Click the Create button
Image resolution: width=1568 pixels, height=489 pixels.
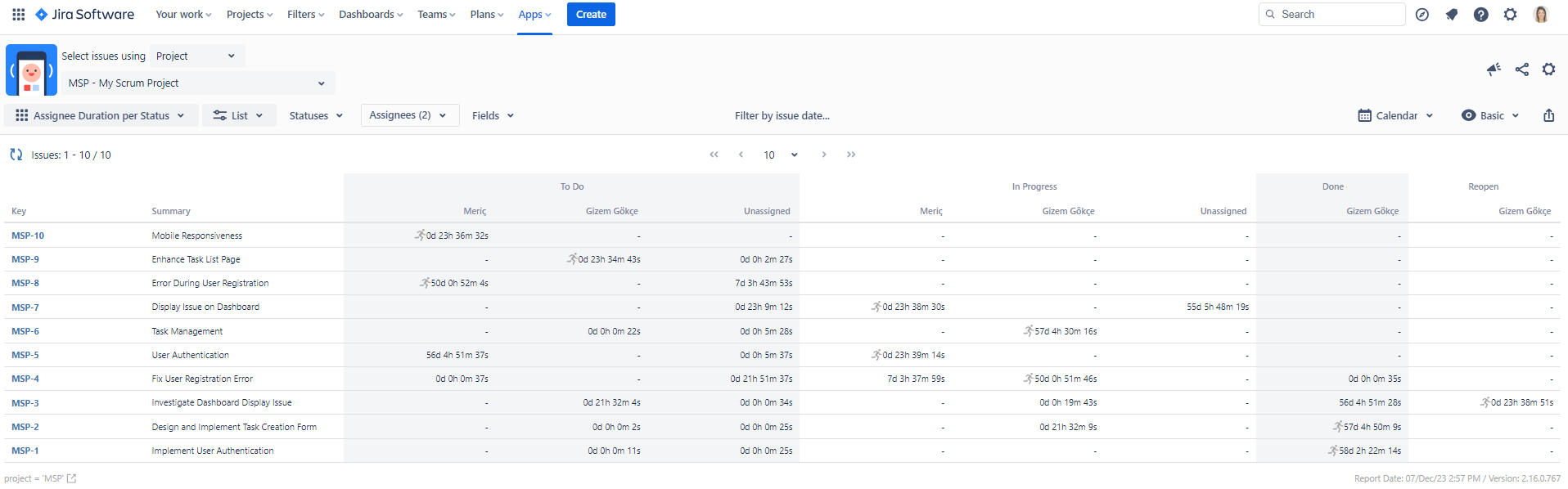point(591,15)
